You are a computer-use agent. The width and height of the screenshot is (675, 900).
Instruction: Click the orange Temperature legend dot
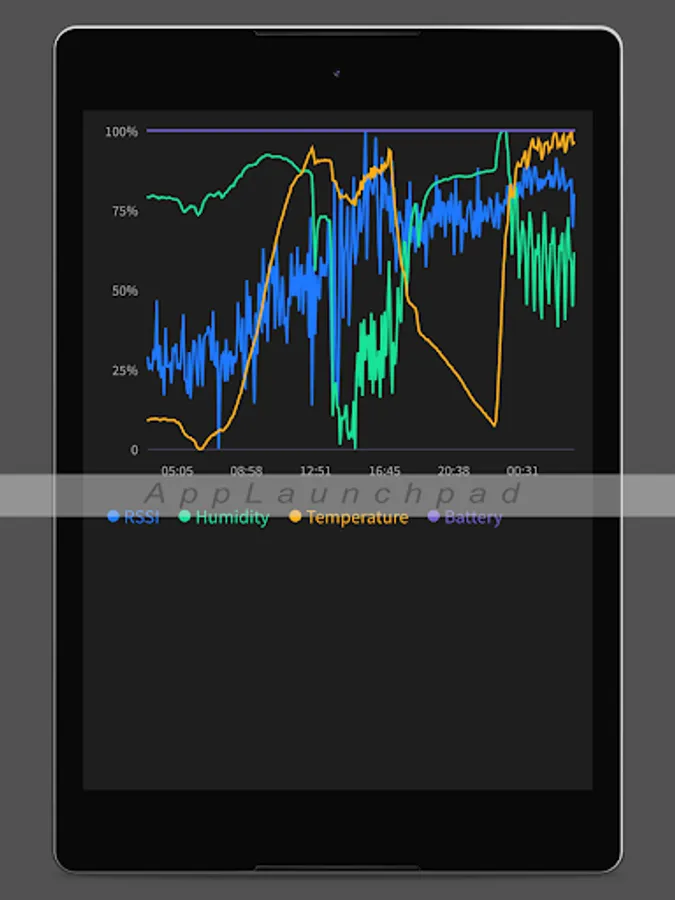[294, 516]
